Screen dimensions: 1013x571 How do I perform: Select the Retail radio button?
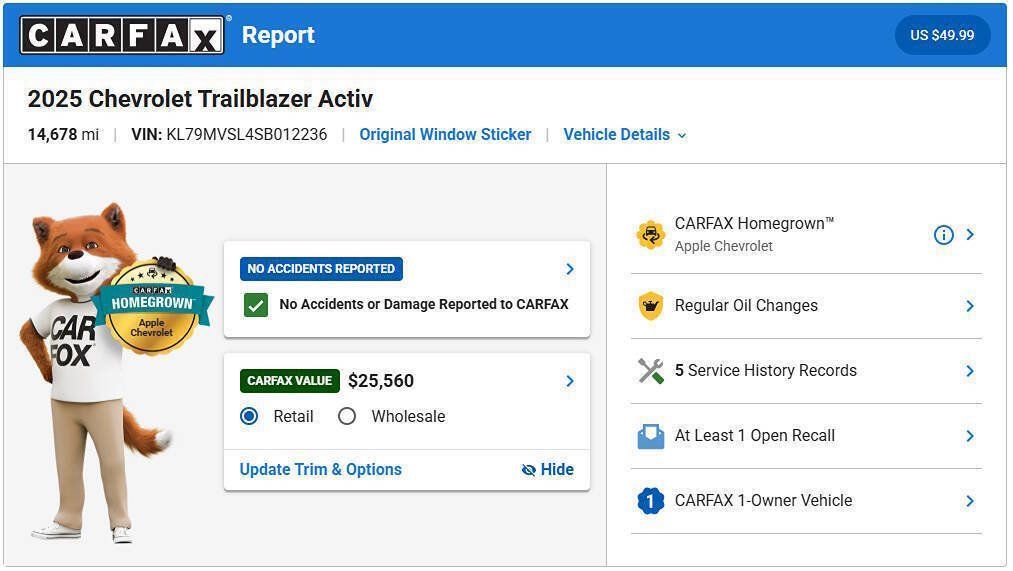point(249,417)
